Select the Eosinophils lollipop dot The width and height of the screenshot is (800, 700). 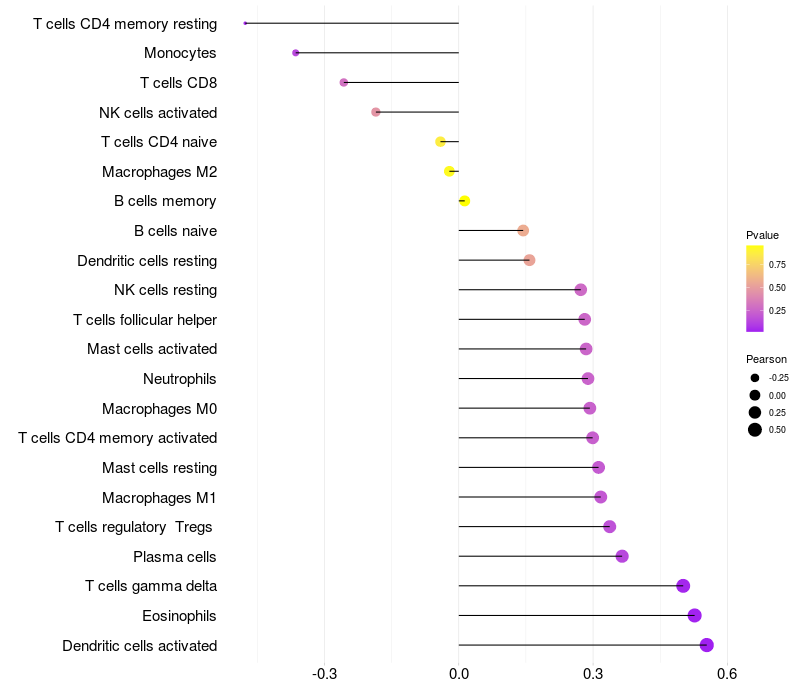click(695, 615)
